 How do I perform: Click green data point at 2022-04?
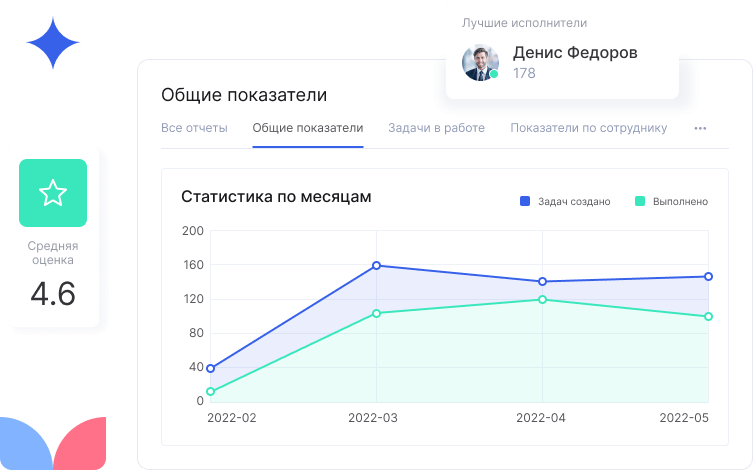[x=542, y=299]
